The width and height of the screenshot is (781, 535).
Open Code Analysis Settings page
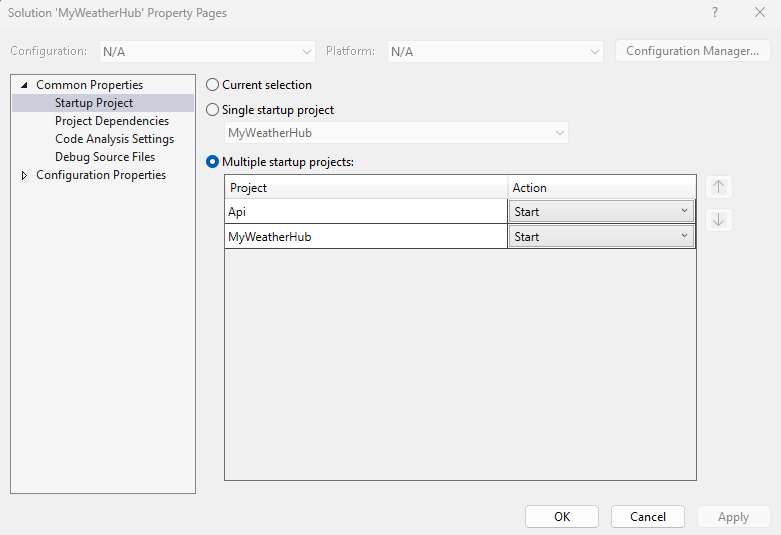(115, 139)
